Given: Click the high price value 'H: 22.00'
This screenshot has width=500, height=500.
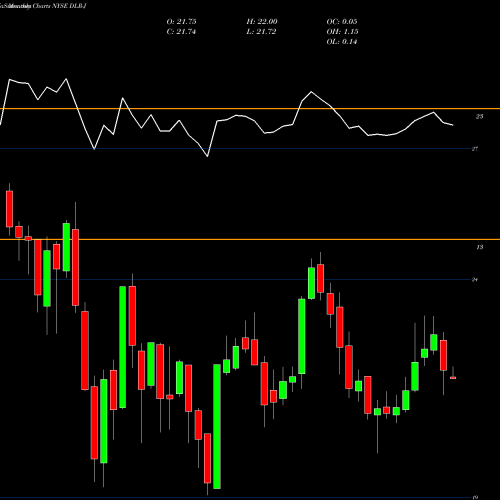Looking at the screenshot, I should 262,22.
